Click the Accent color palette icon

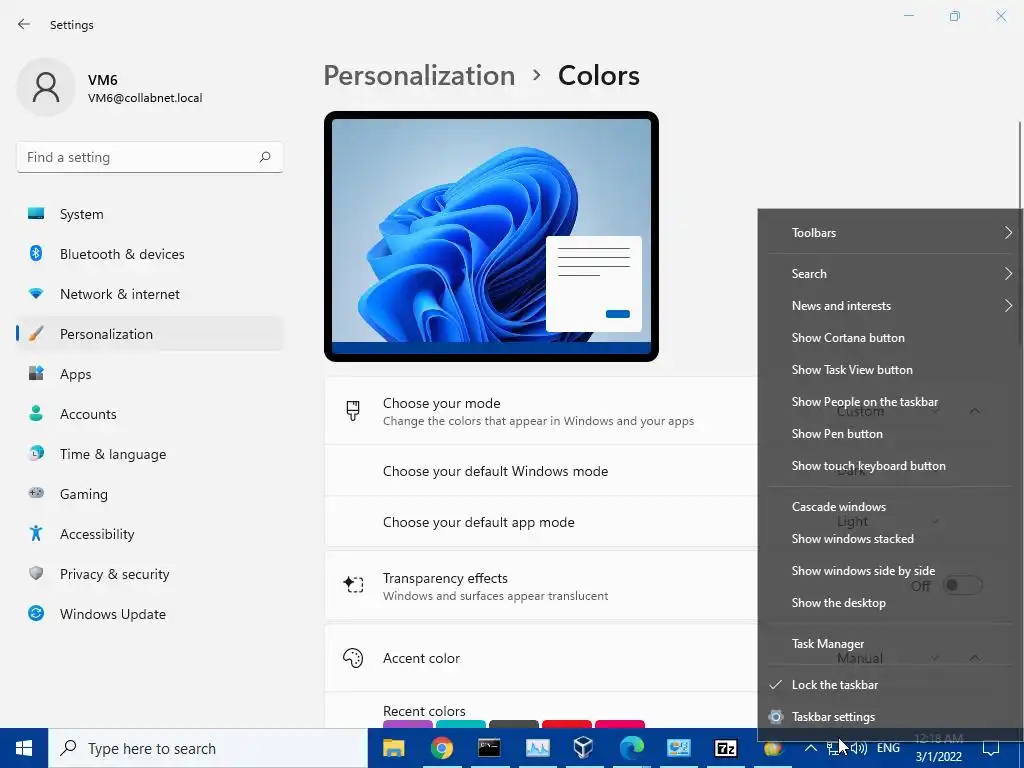(353, 658)
